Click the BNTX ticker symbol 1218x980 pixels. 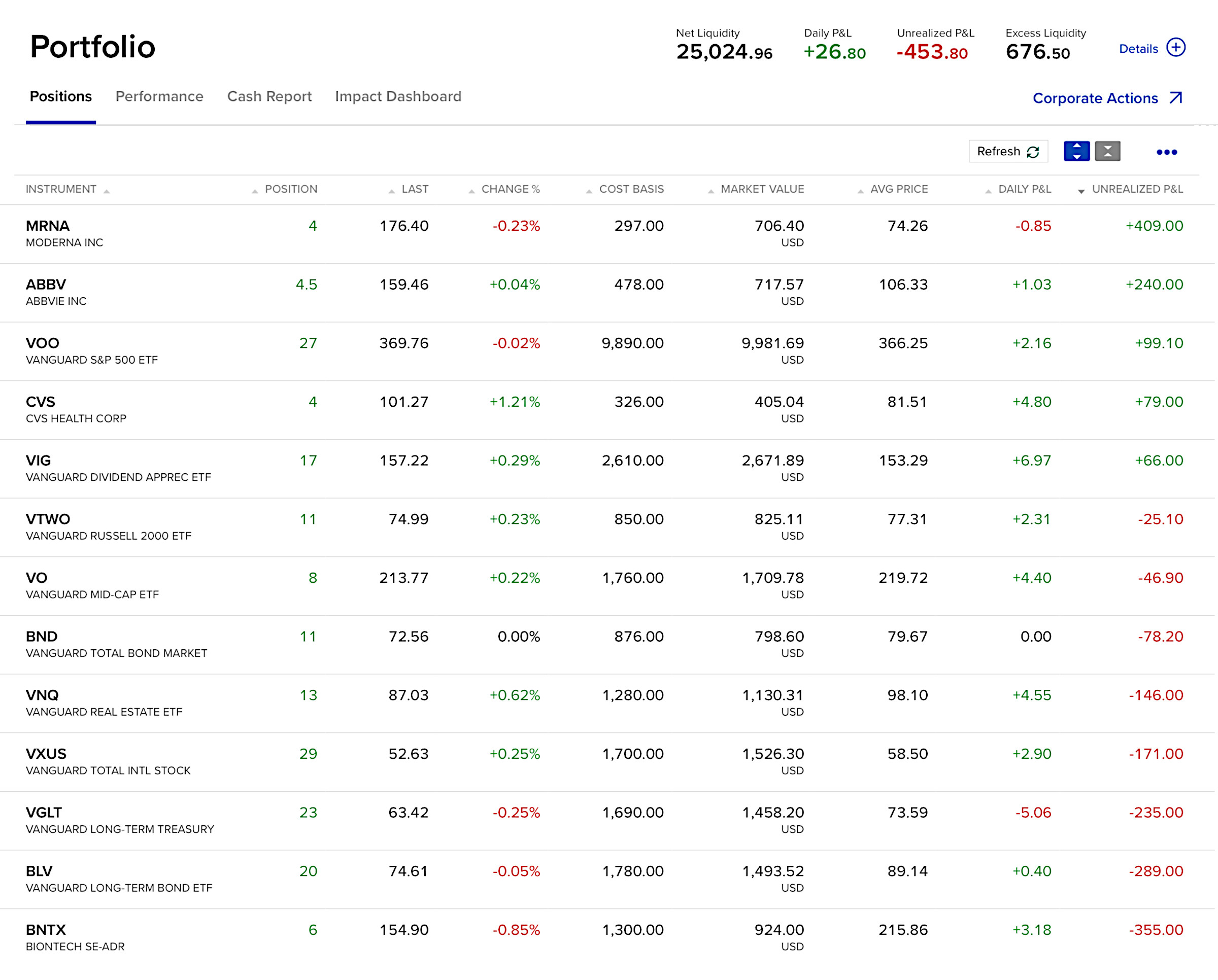[46, 930]
